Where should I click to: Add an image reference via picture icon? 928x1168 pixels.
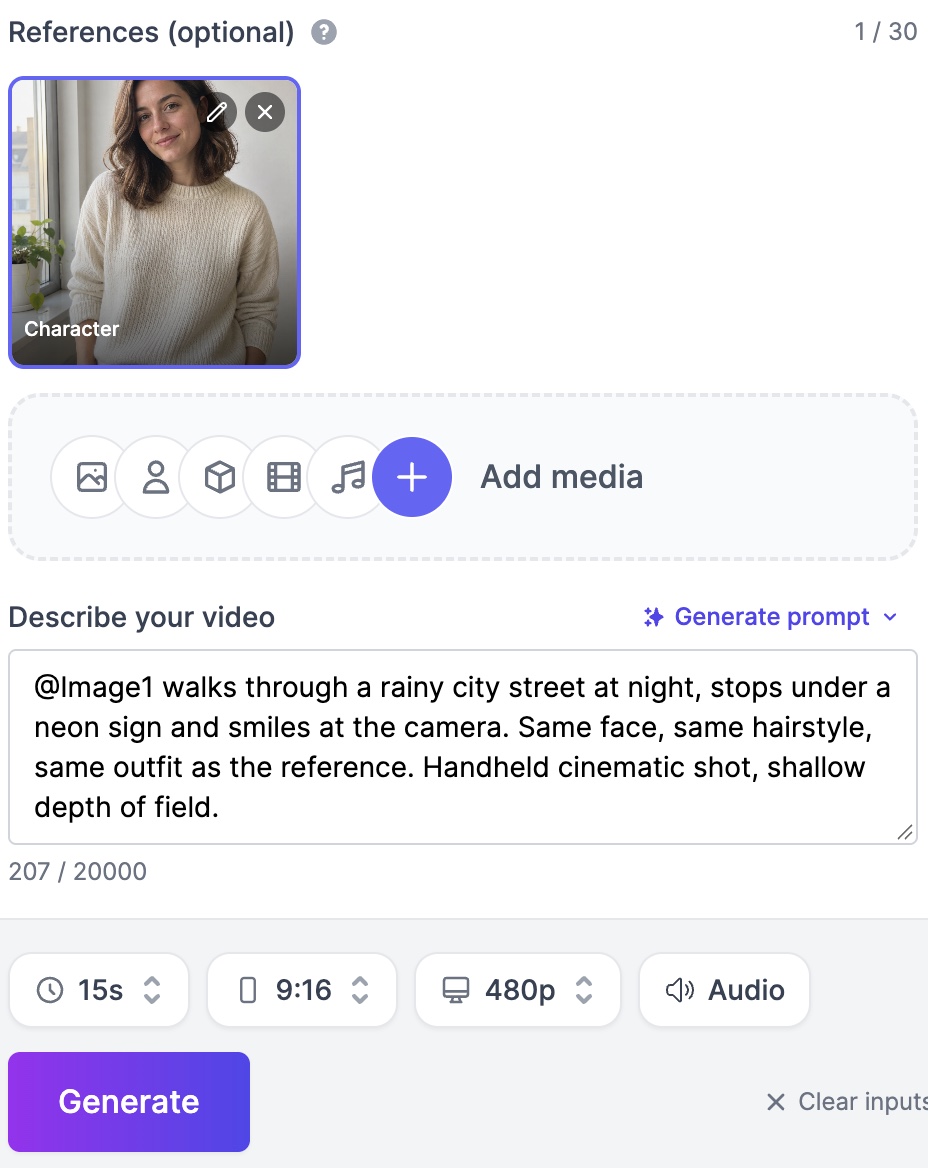point(92,477)
